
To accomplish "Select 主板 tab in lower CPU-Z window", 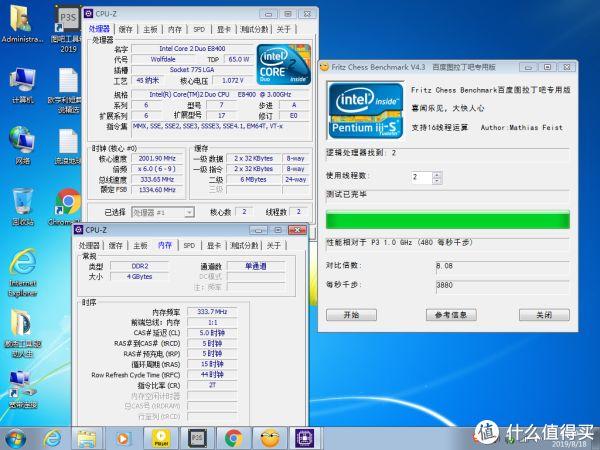I will [140, 246].
